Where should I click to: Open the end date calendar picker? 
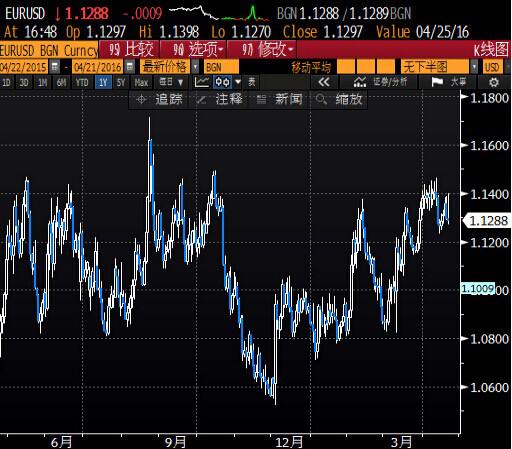[x=130, y=67]
